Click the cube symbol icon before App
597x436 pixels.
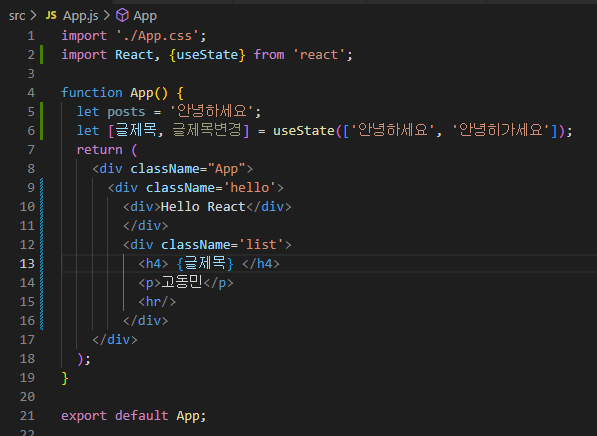[x=122, y=16]
